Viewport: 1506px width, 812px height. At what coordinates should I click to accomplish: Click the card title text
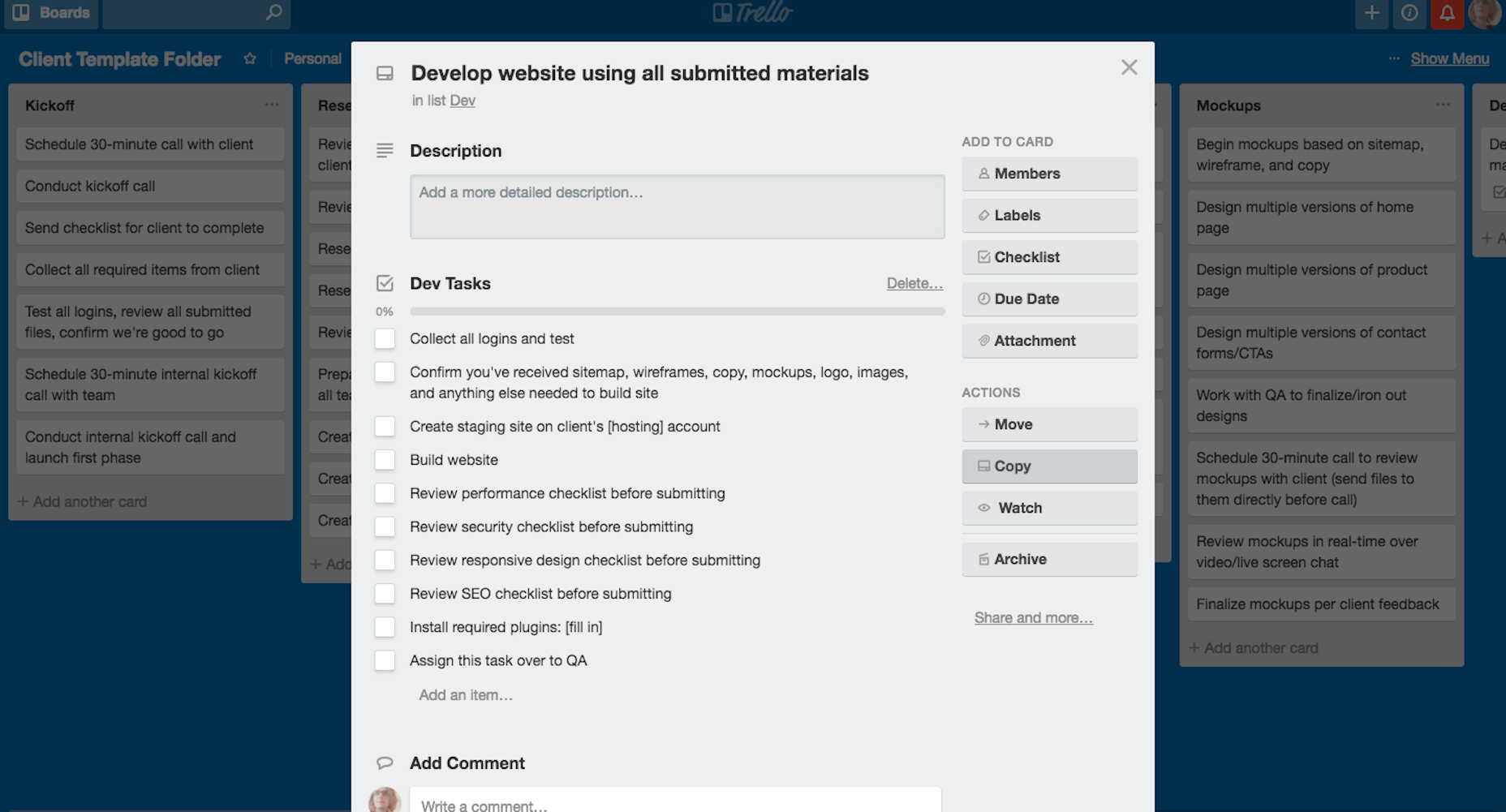(639, 74)
